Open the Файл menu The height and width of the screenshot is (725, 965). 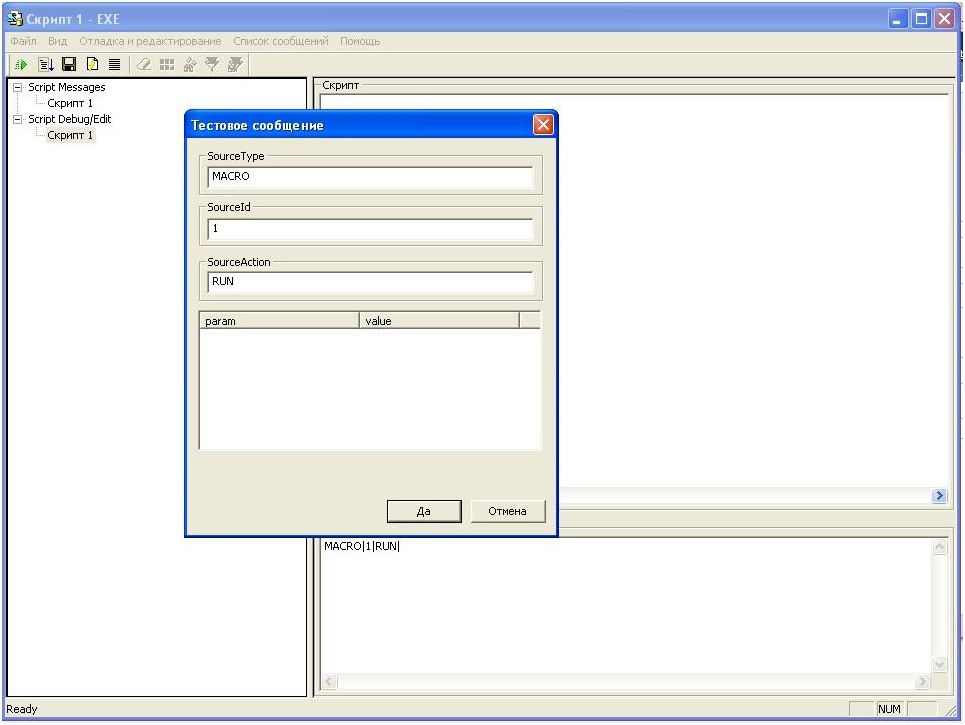(23, 41)
